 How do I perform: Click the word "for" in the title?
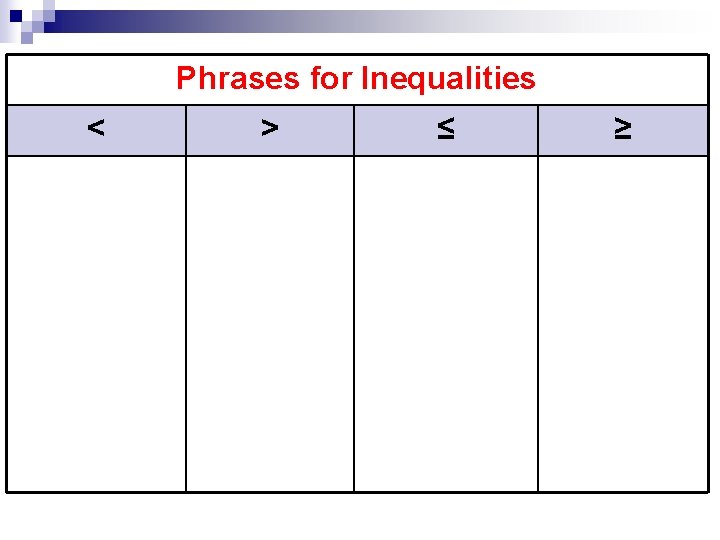tap(331, 78)
